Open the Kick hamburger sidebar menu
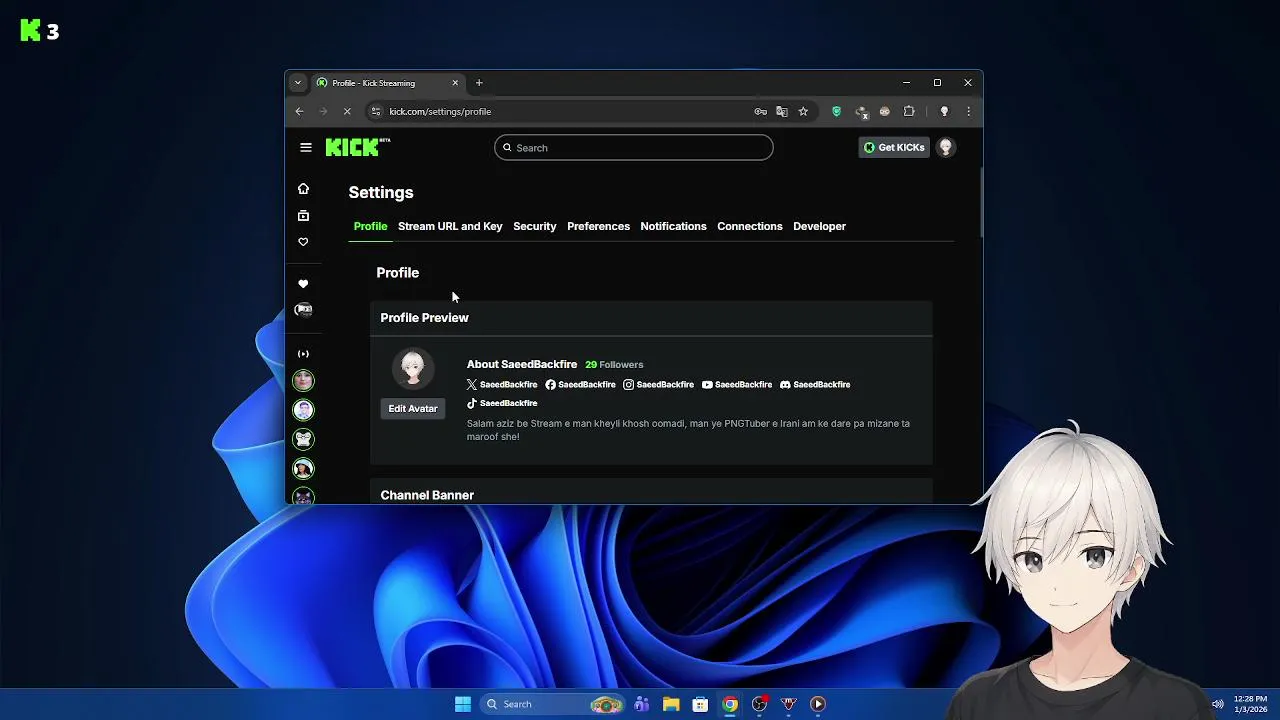This screenshot has width=1280, height=720. [x=306, y=147]
